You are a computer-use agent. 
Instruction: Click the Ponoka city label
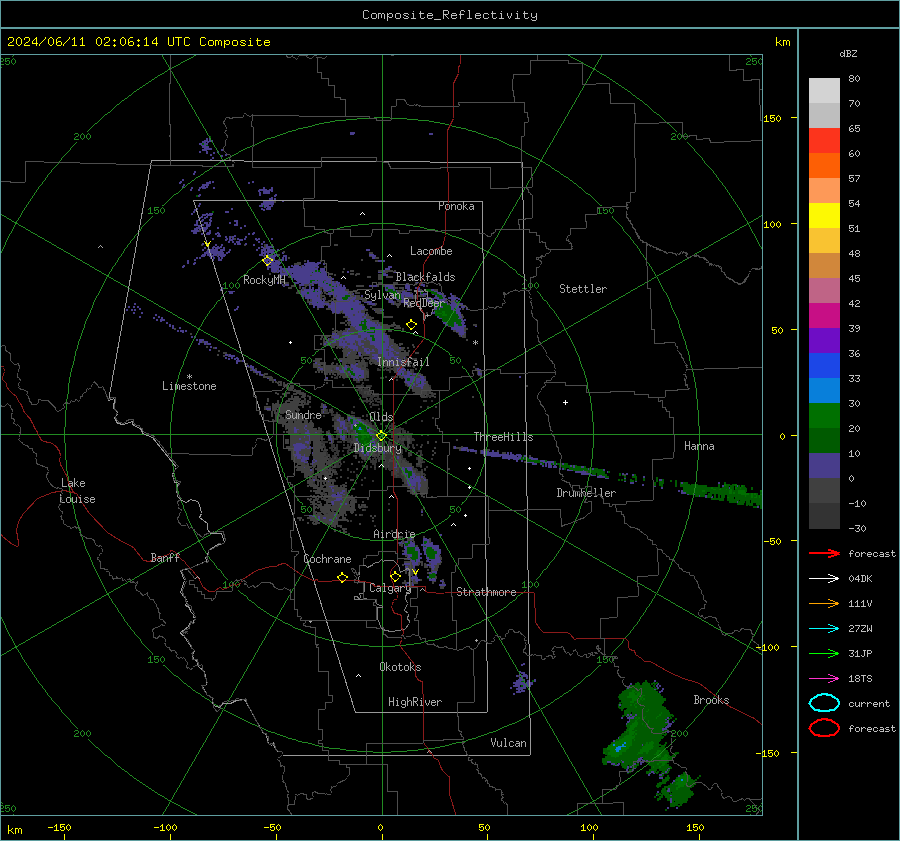[456, 206]
